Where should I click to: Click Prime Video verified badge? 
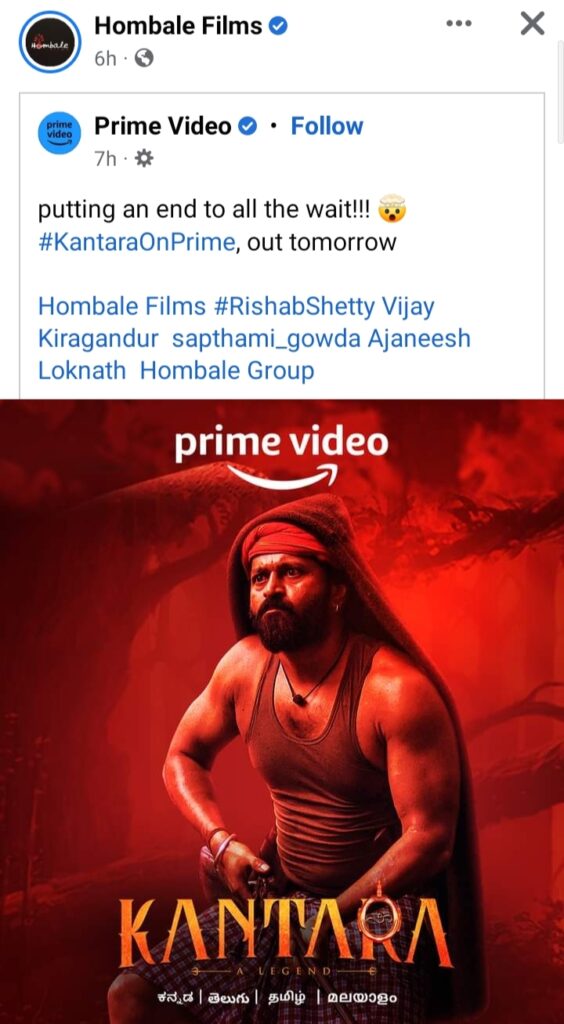click(248, 126)
